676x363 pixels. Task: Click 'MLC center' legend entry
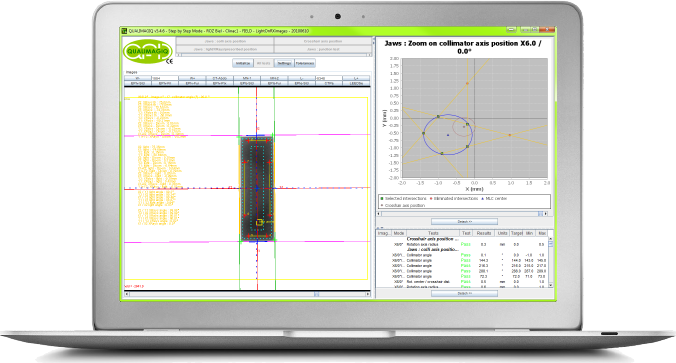(x=494, y=199)
